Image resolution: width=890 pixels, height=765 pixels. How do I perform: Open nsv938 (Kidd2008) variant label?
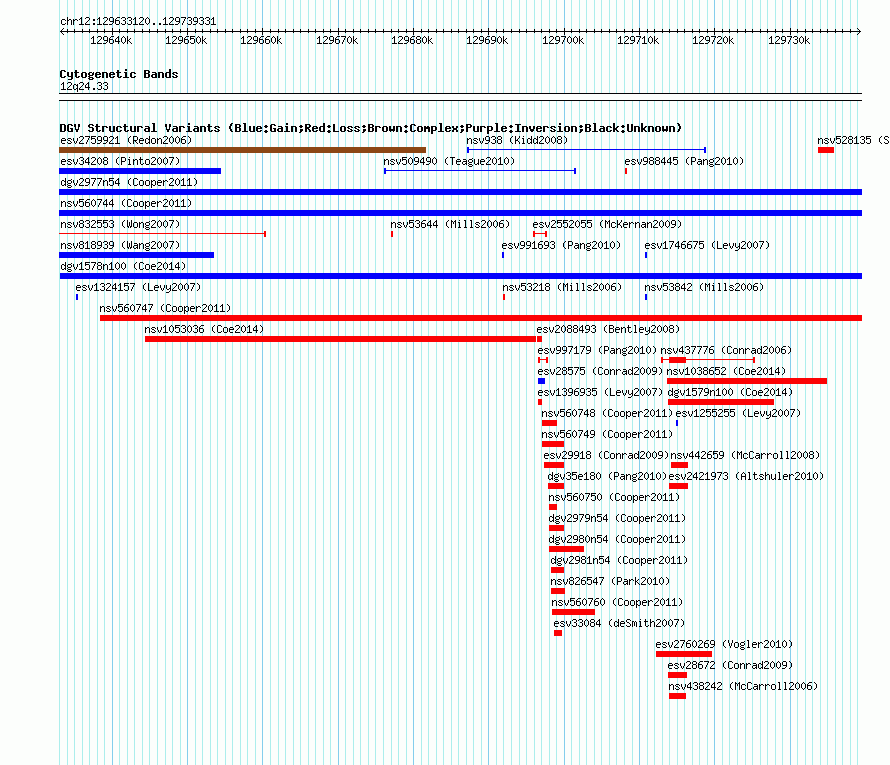click(x=517, y=140)
